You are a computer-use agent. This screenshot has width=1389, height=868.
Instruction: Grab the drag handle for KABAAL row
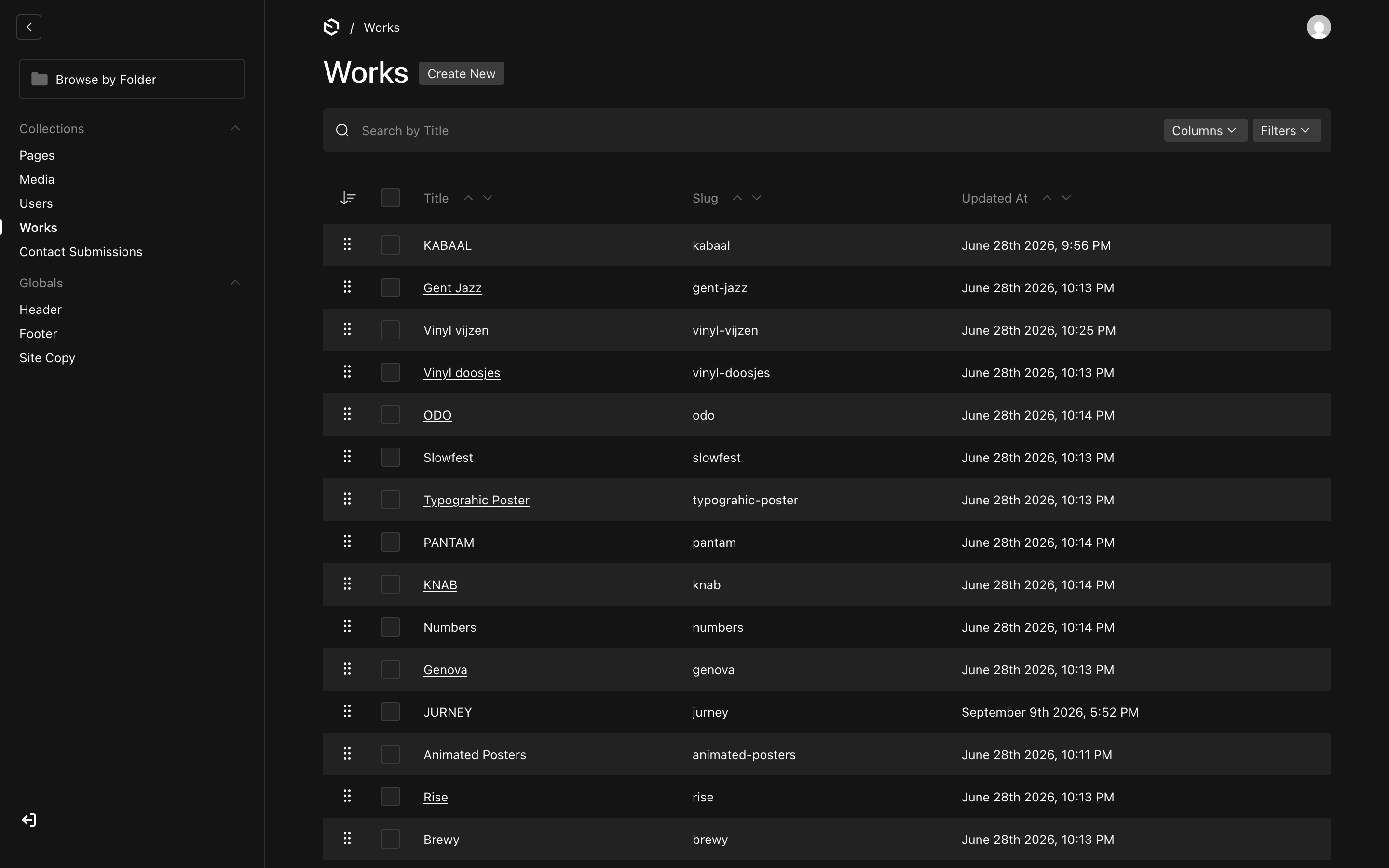tap(347, 244)
